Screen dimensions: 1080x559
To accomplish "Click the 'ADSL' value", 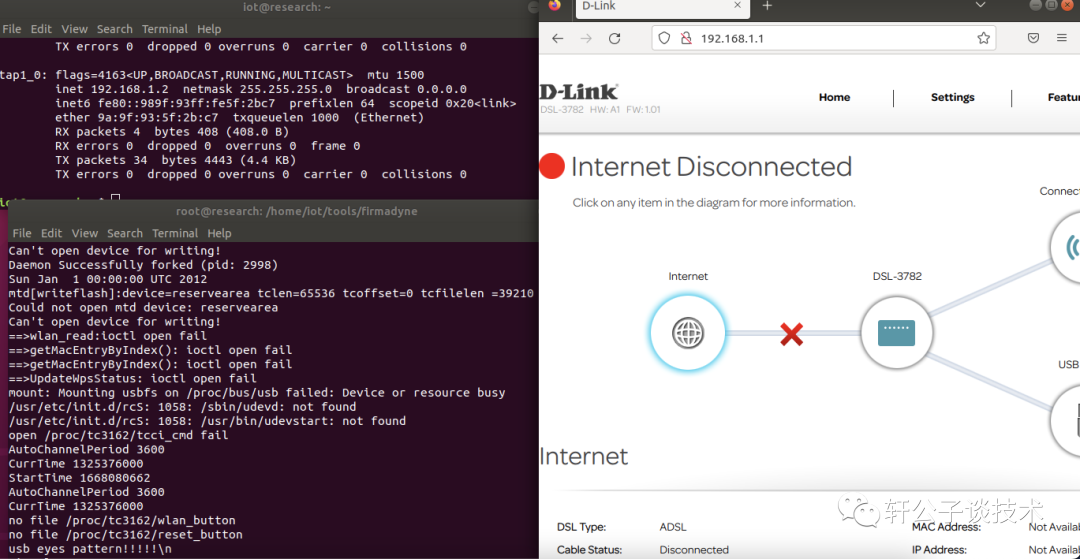I will pos(673,527).
